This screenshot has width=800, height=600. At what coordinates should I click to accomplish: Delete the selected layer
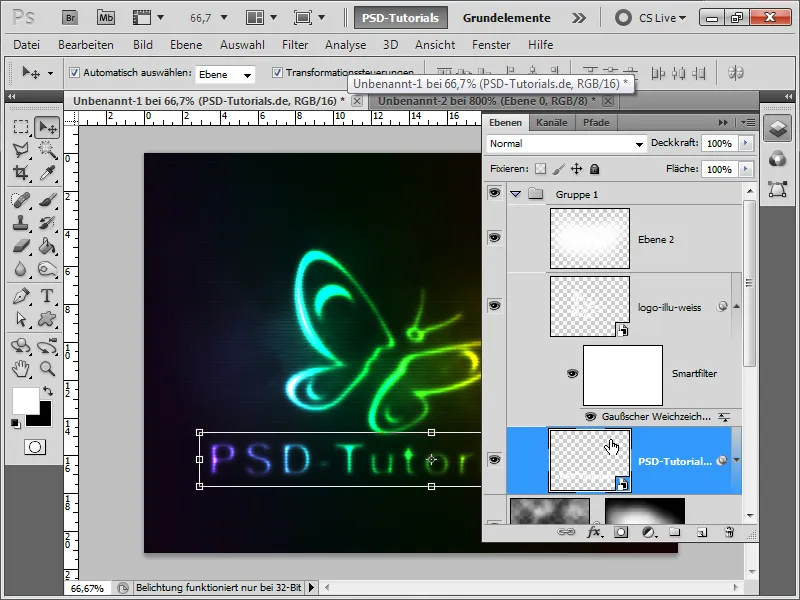pos(729,532)
